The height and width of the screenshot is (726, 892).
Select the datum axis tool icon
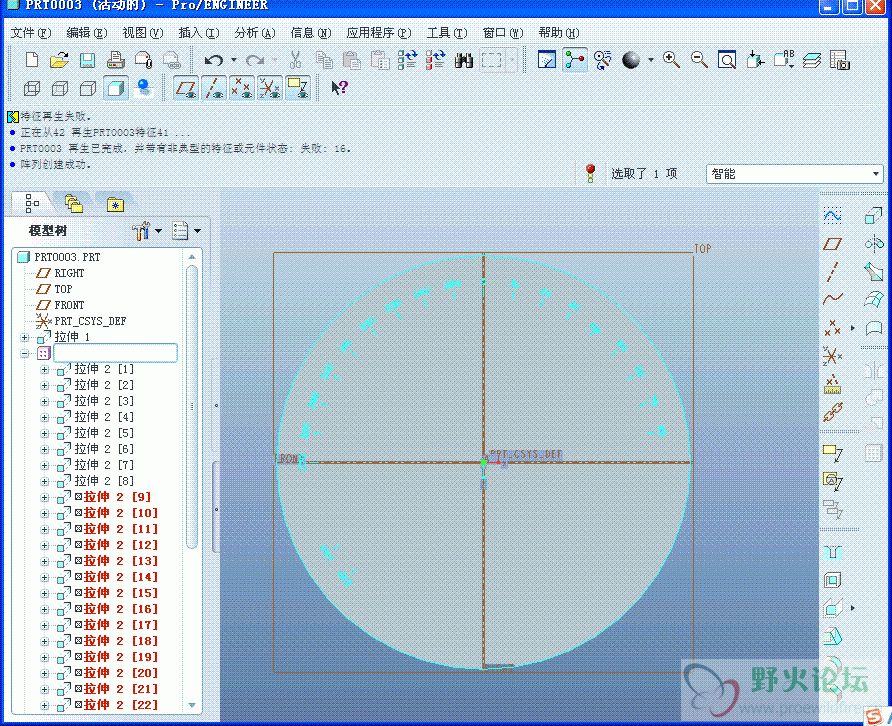(832, 272)
